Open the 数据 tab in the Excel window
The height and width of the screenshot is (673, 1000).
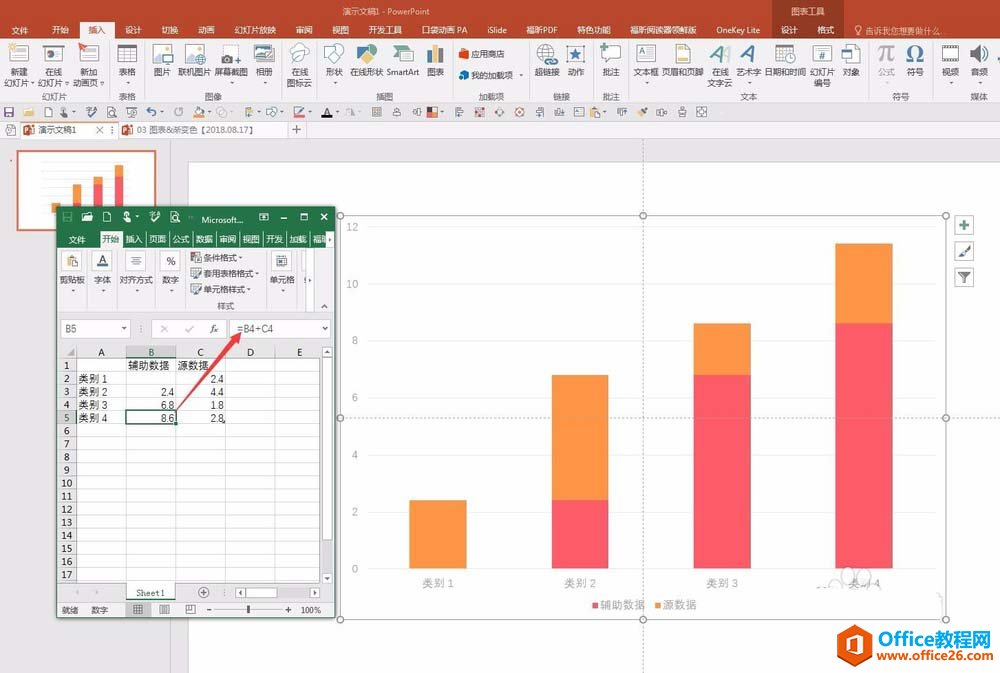click(204, 239)
